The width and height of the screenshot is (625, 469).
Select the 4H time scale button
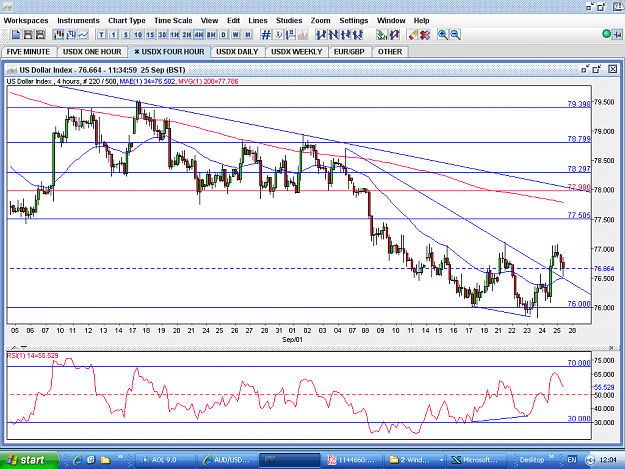199,35
